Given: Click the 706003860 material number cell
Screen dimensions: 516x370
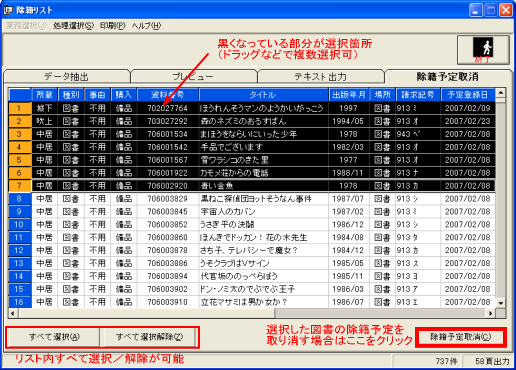Looking at the screenshot, I should (x=168, y=237).
